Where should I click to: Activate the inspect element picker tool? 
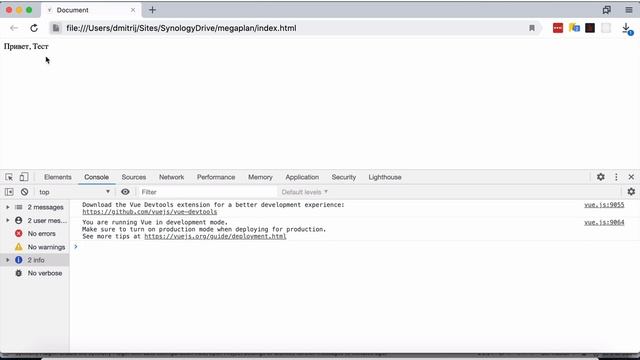point(9,177)
